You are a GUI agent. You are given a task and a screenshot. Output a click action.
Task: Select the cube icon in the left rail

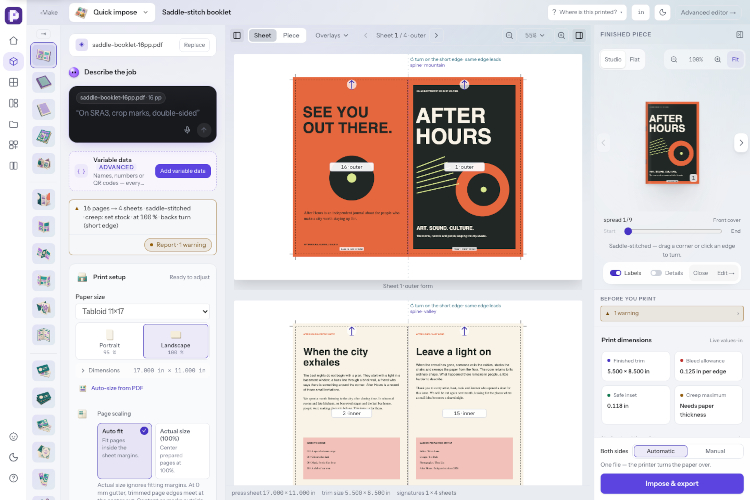[13, 61]
